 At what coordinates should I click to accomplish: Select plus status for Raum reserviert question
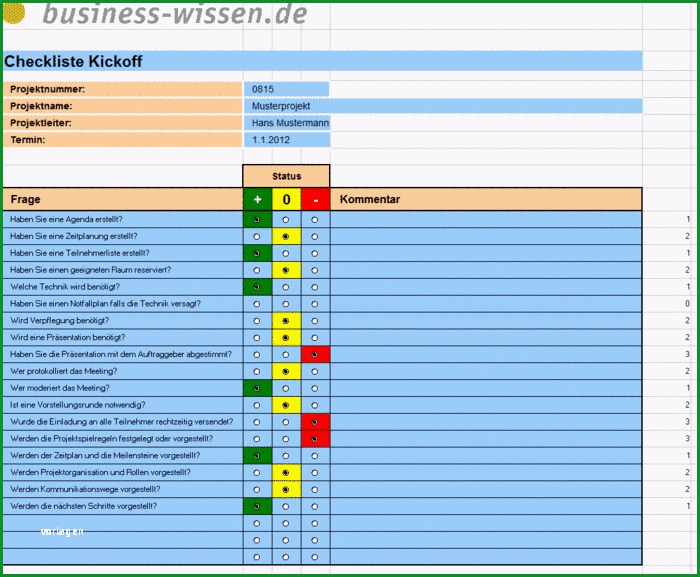click(x=256, y=270)
